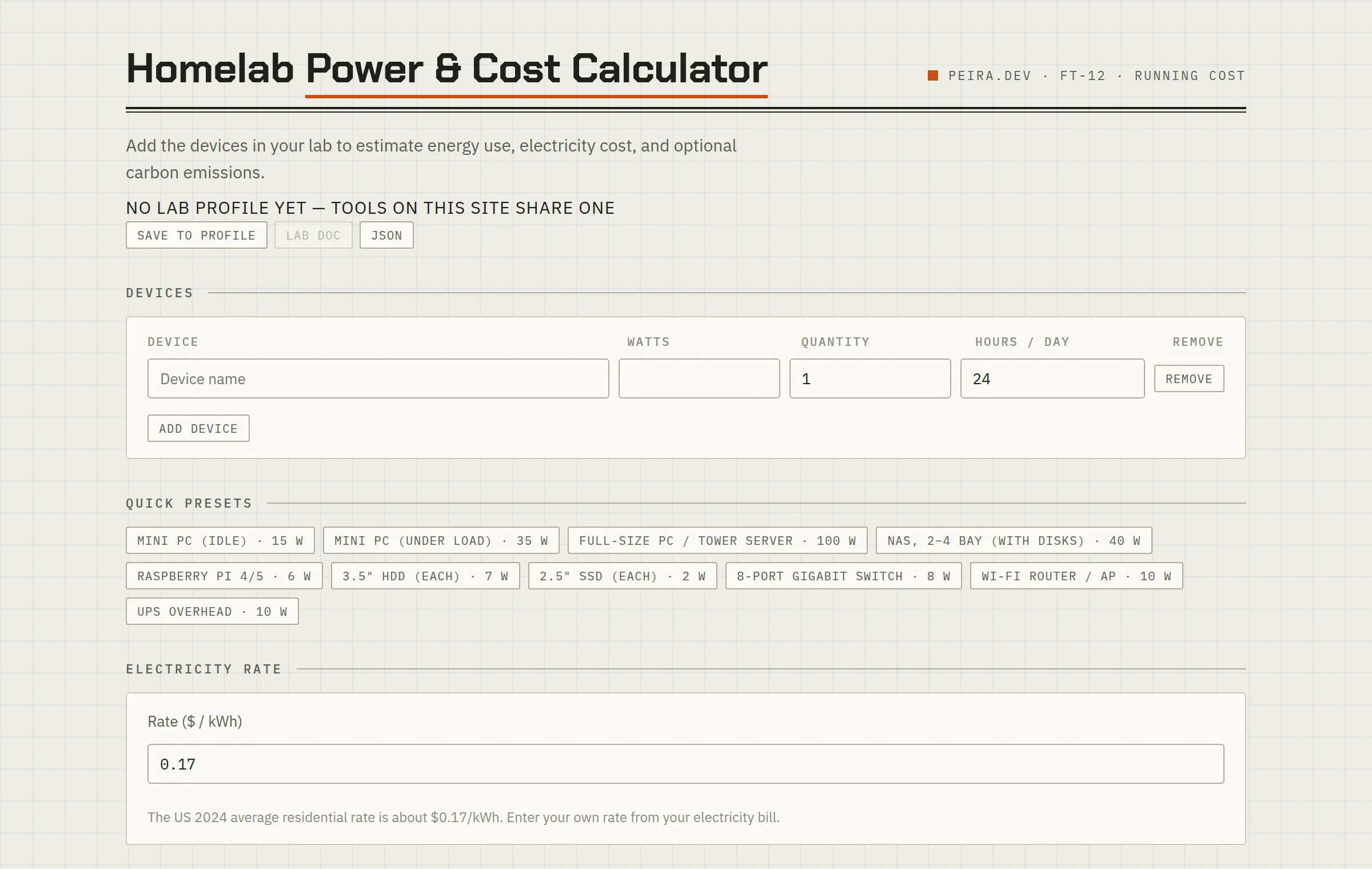Add the 8-Port Gigabit Switch preset

click(844, 576)
